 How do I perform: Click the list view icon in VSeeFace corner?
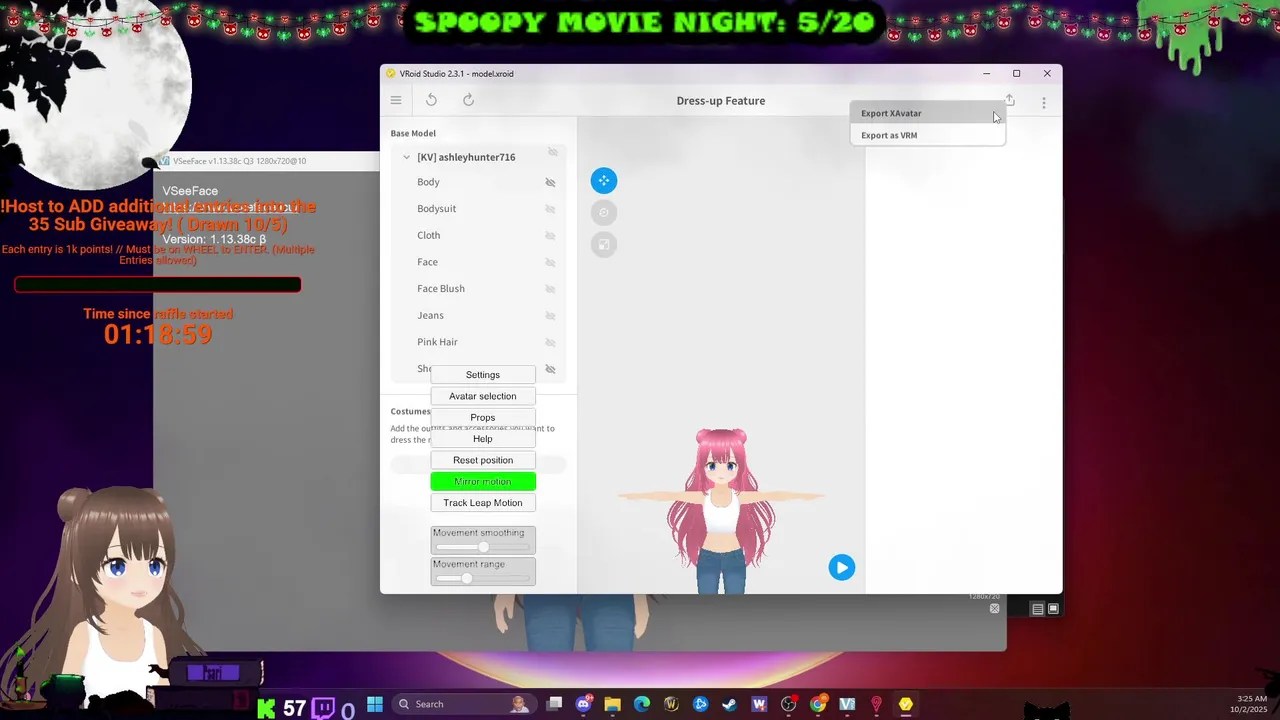click(x=1038, y=609)
